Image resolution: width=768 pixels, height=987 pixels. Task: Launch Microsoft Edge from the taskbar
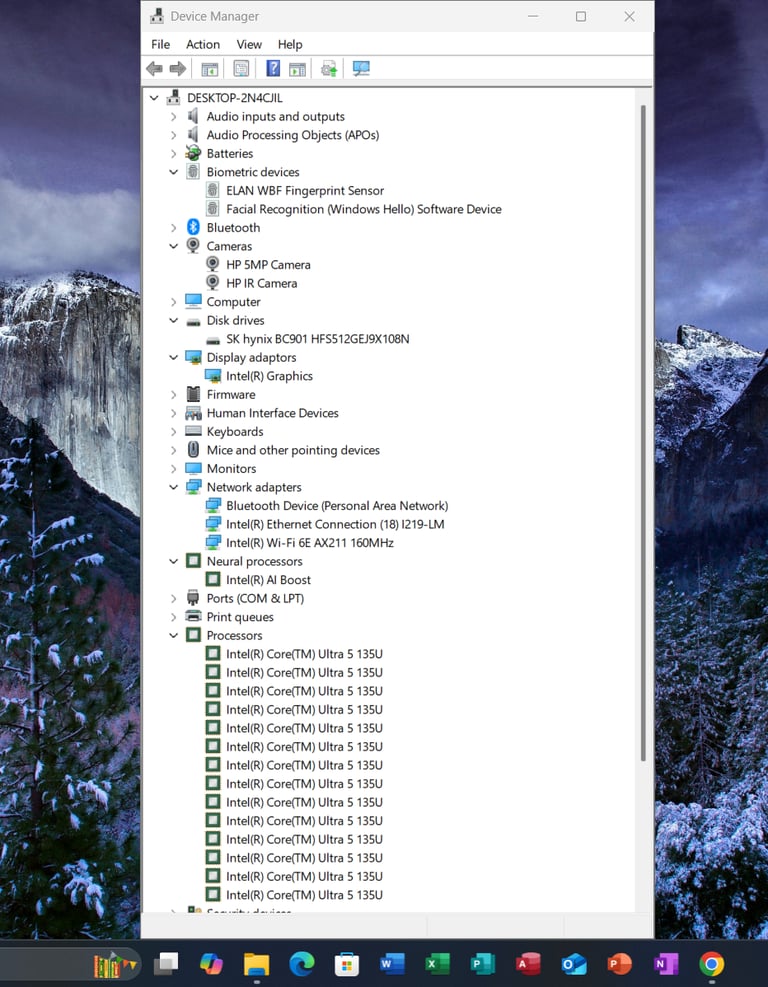tap(302, 964)
